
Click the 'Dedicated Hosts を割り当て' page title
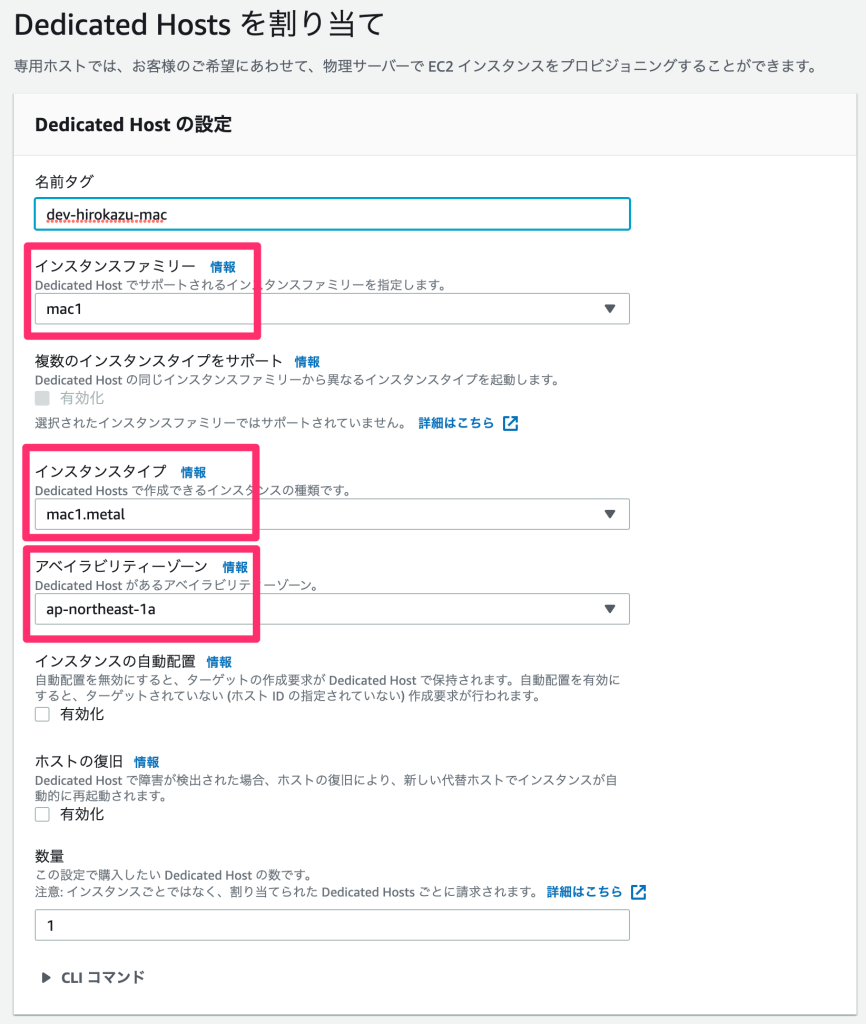pos(199,25)
